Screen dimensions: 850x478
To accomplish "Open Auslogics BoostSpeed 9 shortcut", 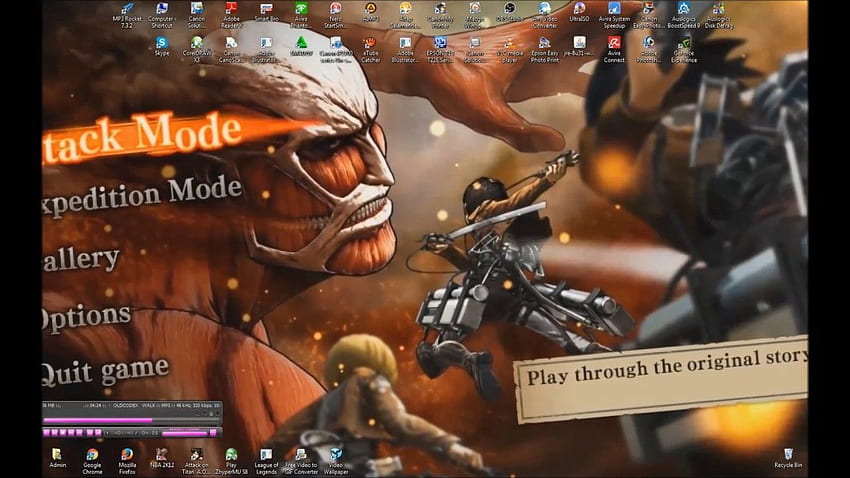I will pos(684,15).
